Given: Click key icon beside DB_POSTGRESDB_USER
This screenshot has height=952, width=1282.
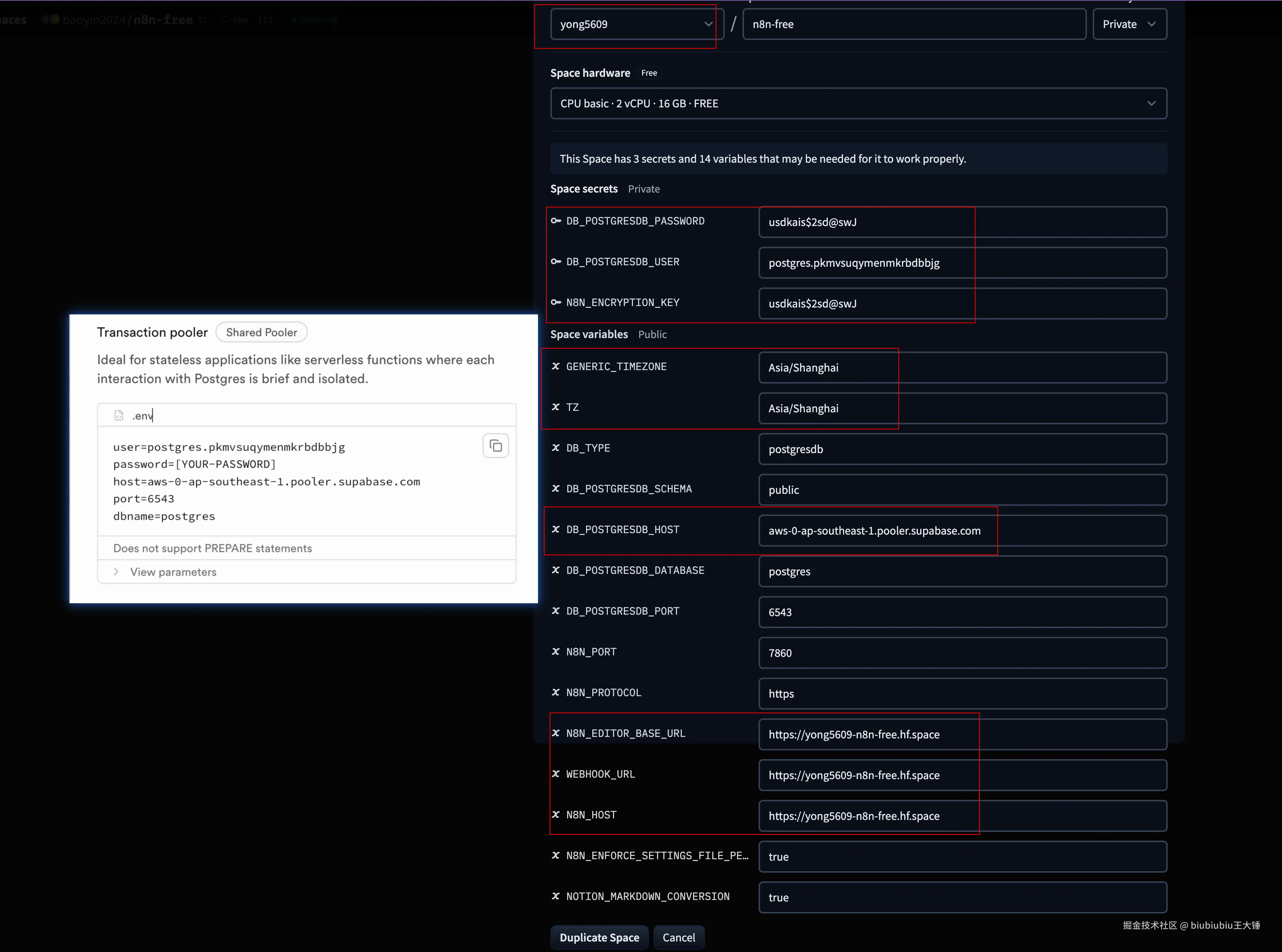Looking at the screenshot, I should point(556,262).
